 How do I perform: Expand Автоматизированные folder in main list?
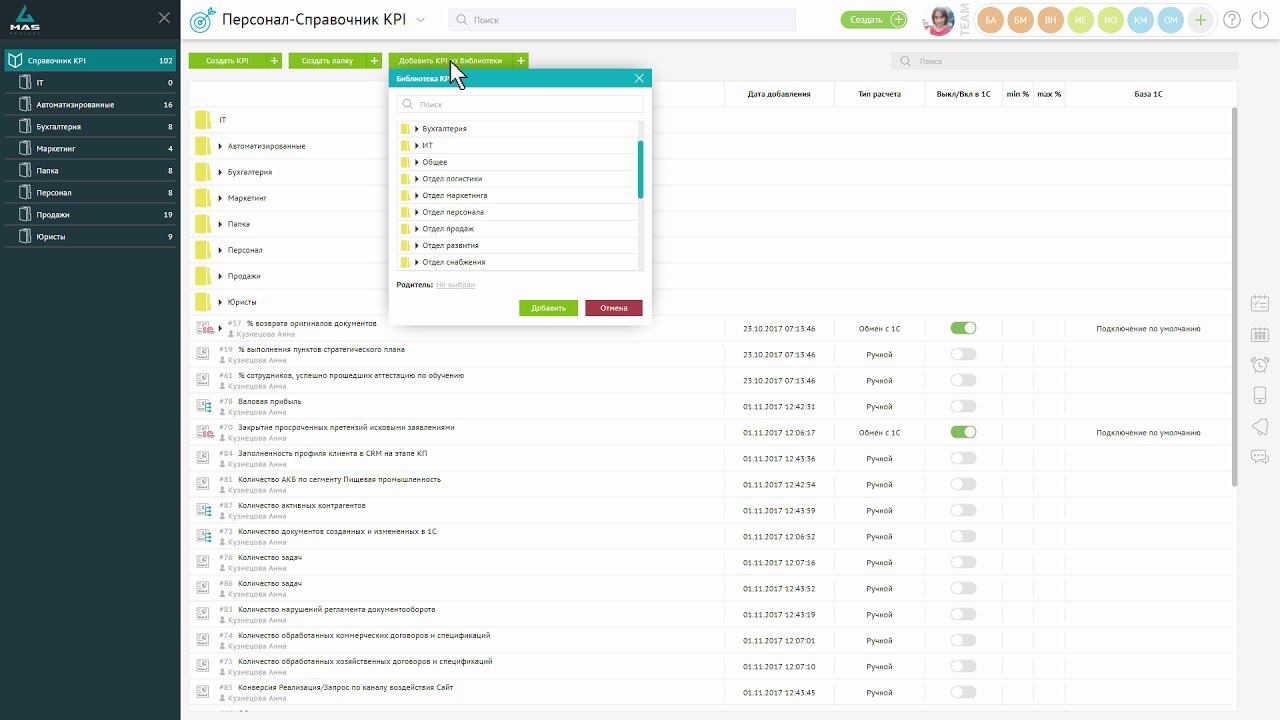[x=220, y=146]
